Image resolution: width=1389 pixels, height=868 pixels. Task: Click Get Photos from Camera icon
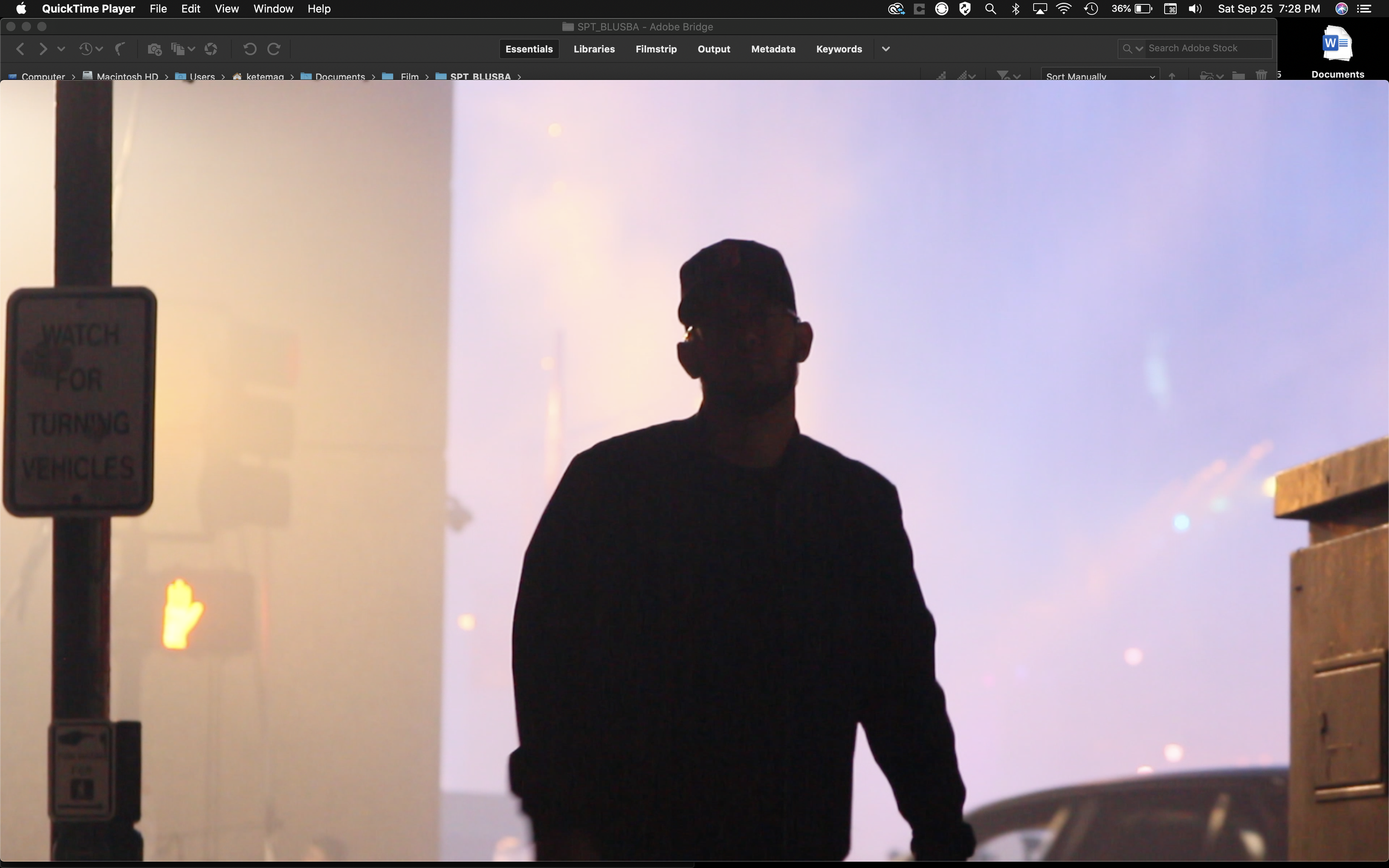pos(154,49)
